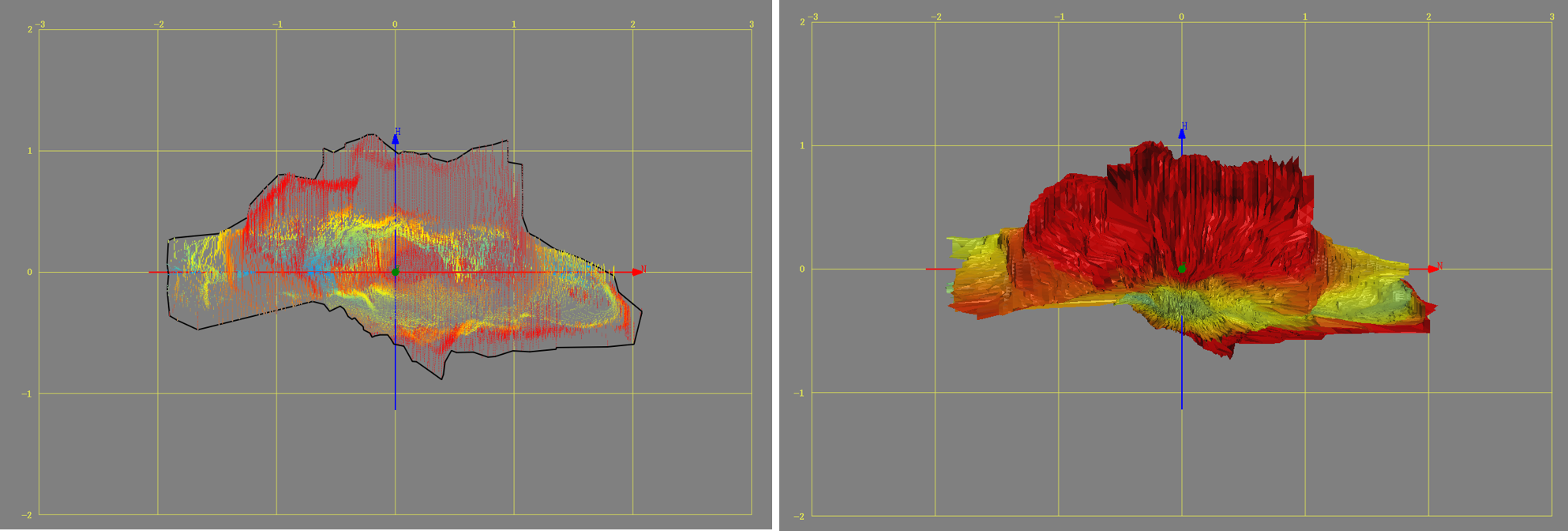Select the 'N' axis label in left plot
Screen dimensions: 1568x531
pos(643,269)
